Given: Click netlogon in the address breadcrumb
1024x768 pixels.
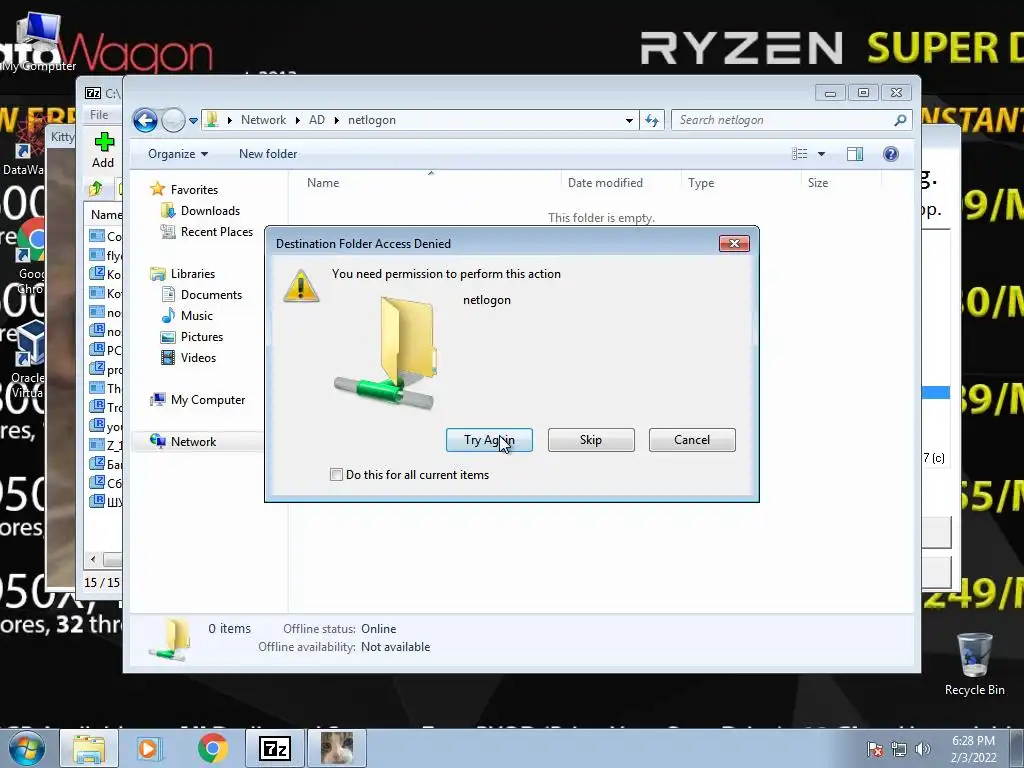Looking at the screenshot, I should click(x=372, y=120).
